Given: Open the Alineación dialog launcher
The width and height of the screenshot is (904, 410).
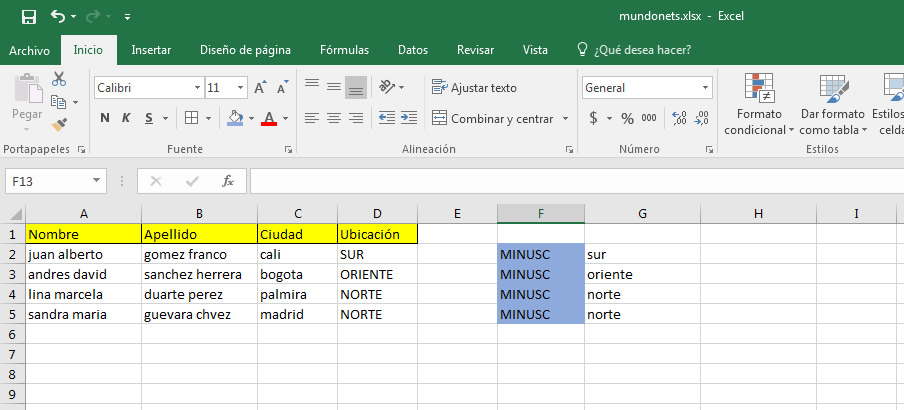Looking at the screenshot, I should 570,150.
